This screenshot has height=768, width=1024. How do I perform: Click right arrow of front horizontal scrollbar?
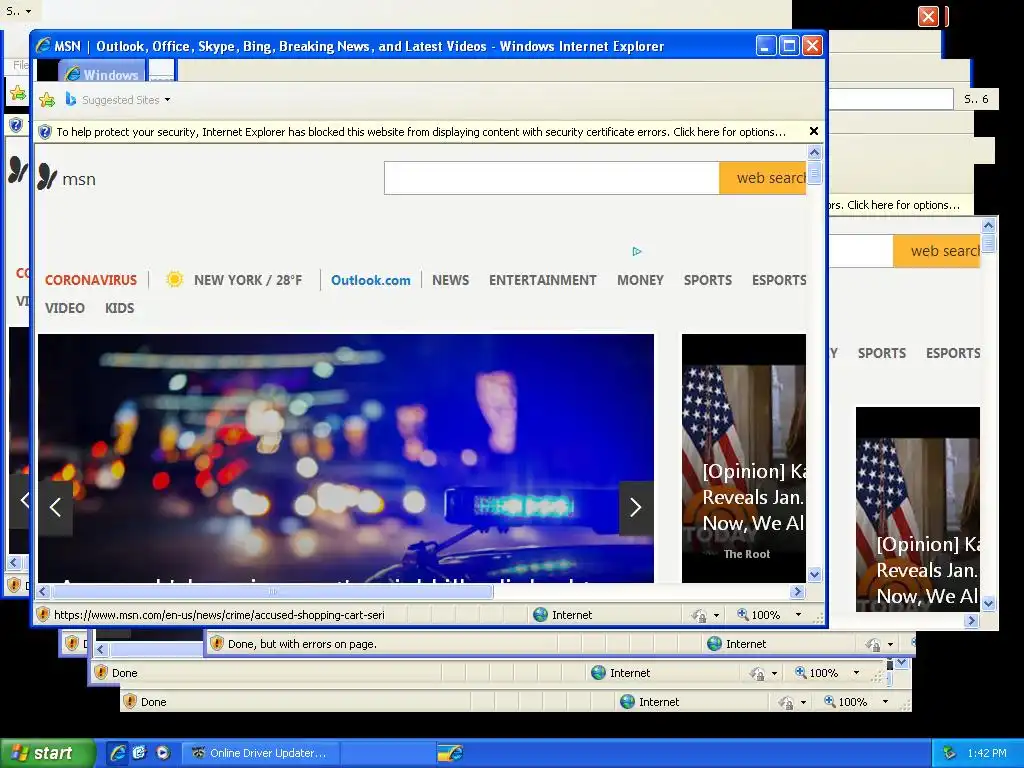click(x=797, y=592)
